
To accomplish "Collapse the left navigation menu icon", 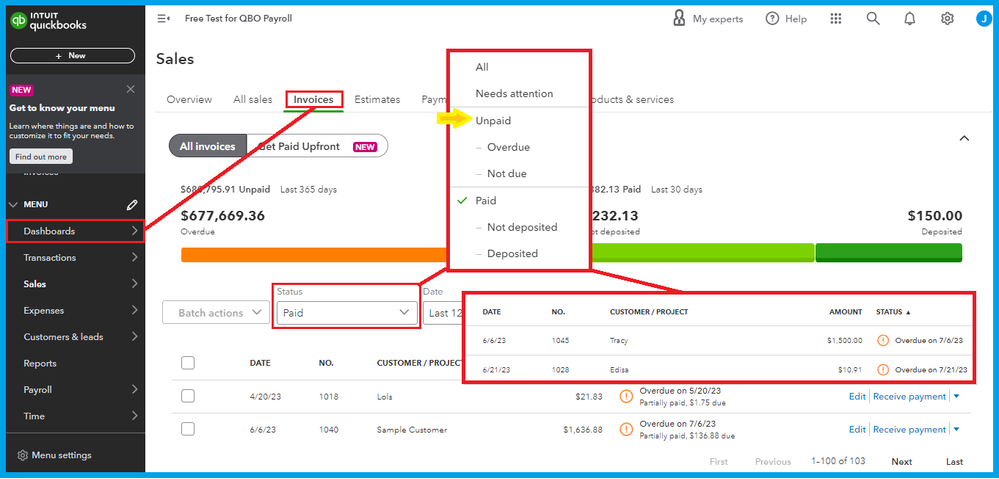I will [x=163, y=18].
